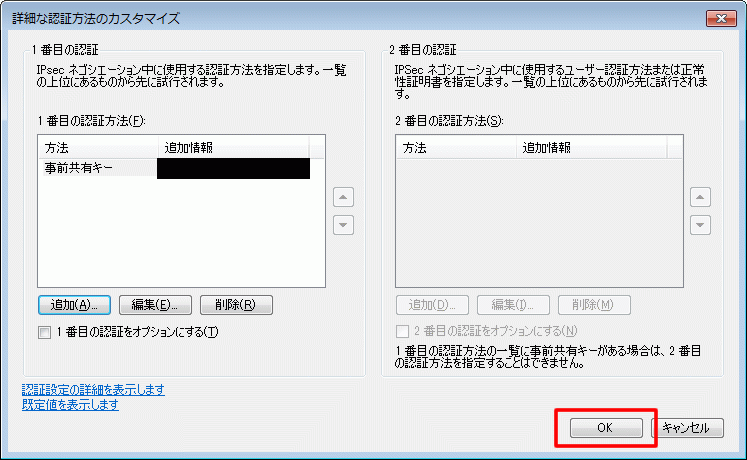The image size is (747, 460).
Task: Click 追加情報 column header in first list
Action: (x=233, y=148)
